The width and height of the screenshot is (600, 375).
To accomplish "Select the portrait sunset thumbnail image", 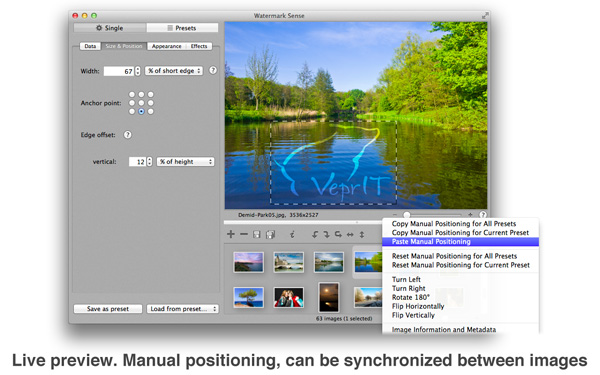I will coord(329,297).
